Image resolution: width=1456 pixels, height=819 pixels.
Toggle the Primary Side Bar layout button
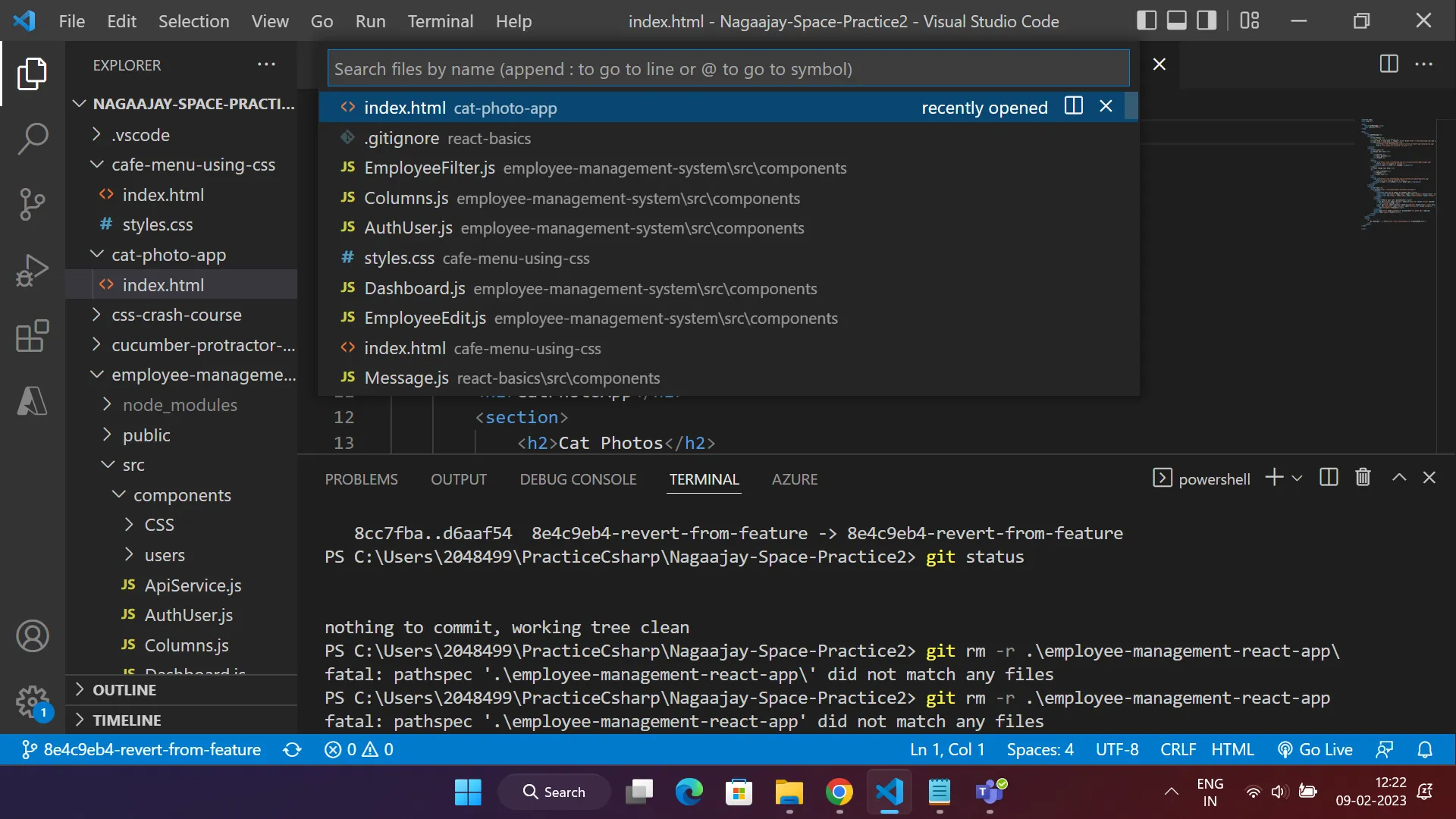pyautogui.click(x=1147, y=20)
